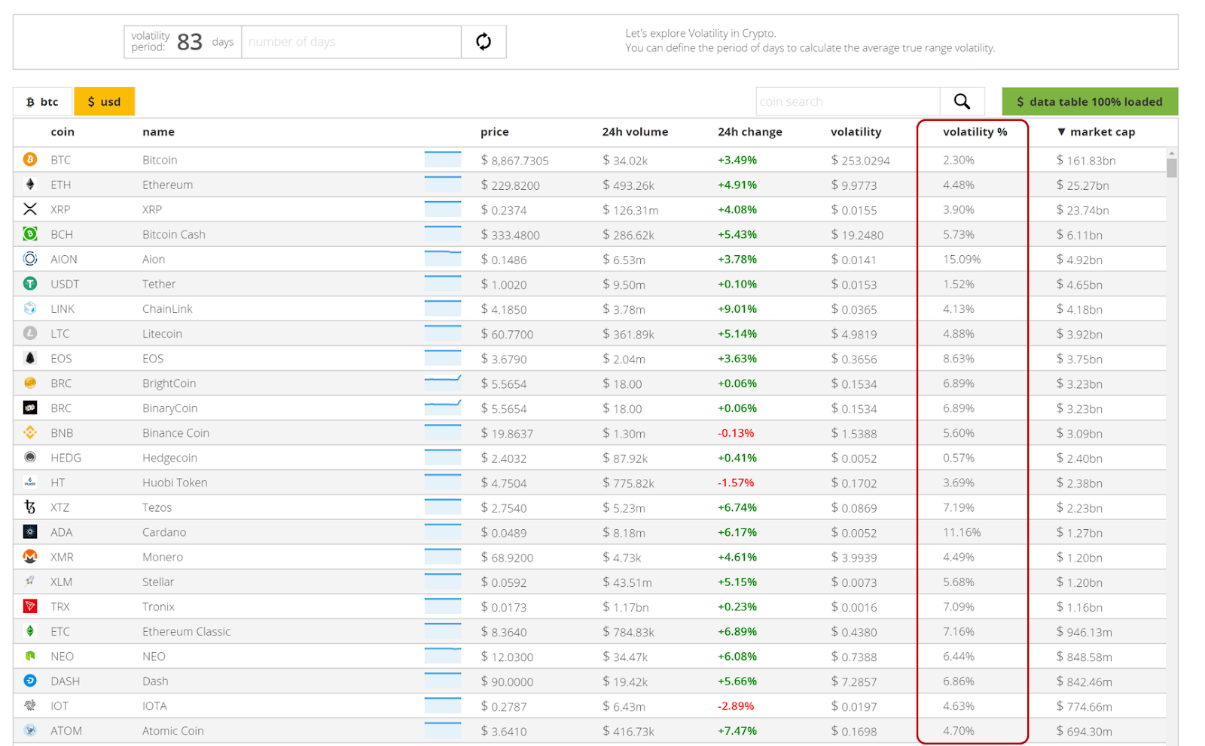Click the Bitcoin Cash BCH icon
This screenshot has width=1205, height=746.
[30, 234]
